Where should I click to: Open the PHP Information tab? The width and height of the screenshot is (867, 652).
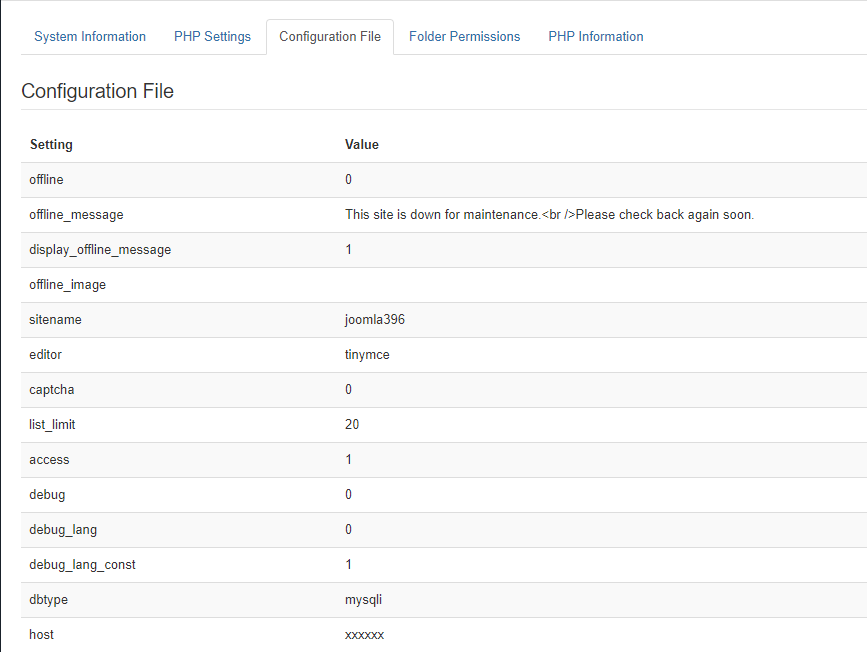click(x=595, y=37)
